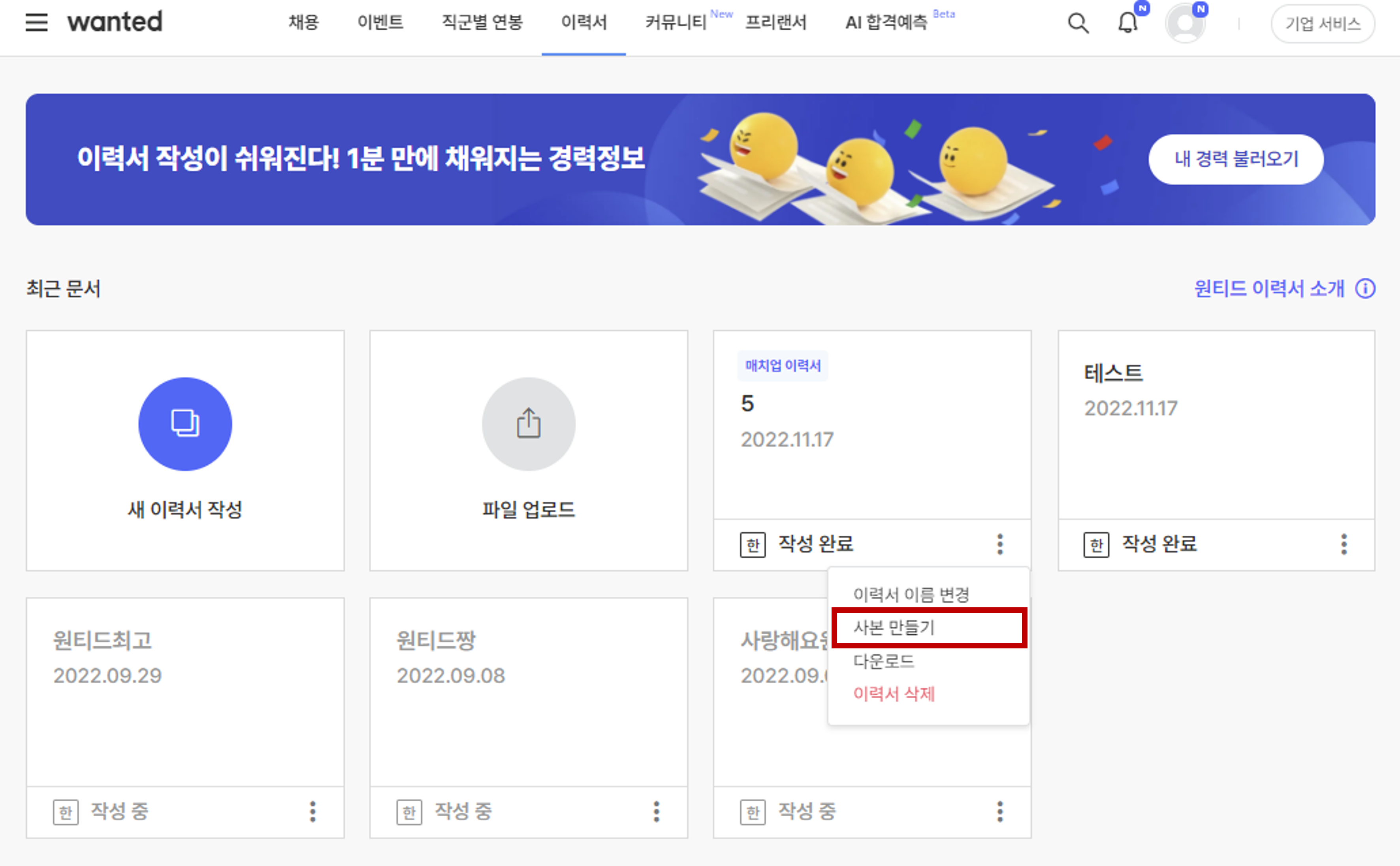Click the 작성 완료 status on 테스트

[1159, 543]
